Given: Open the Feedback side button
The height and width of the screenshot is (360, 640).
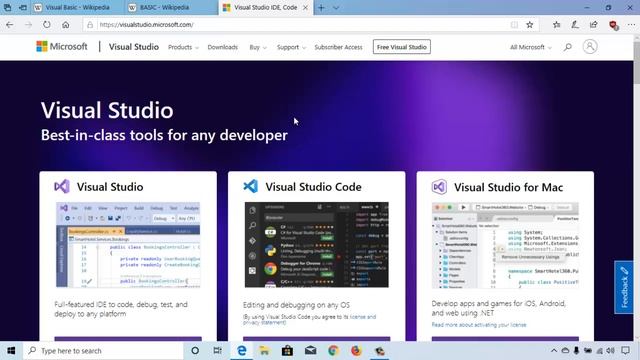Looking at the screenshot, I should tap(624, 287).
